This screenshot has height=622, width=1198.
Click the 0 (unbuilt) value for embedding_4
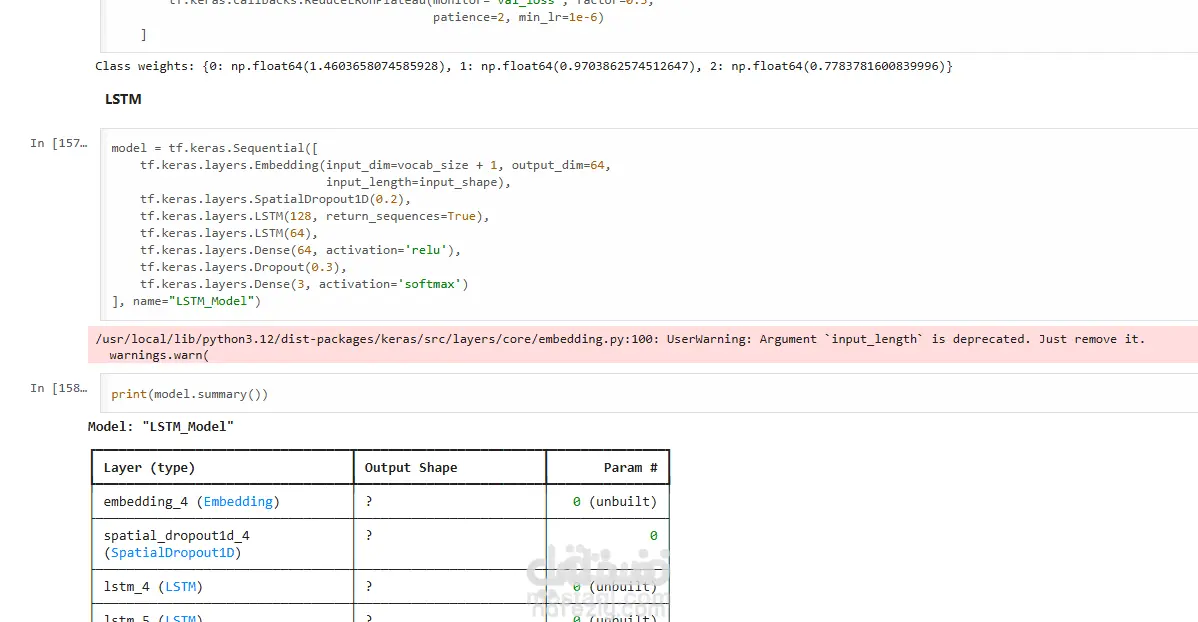(x=615, y=502)
